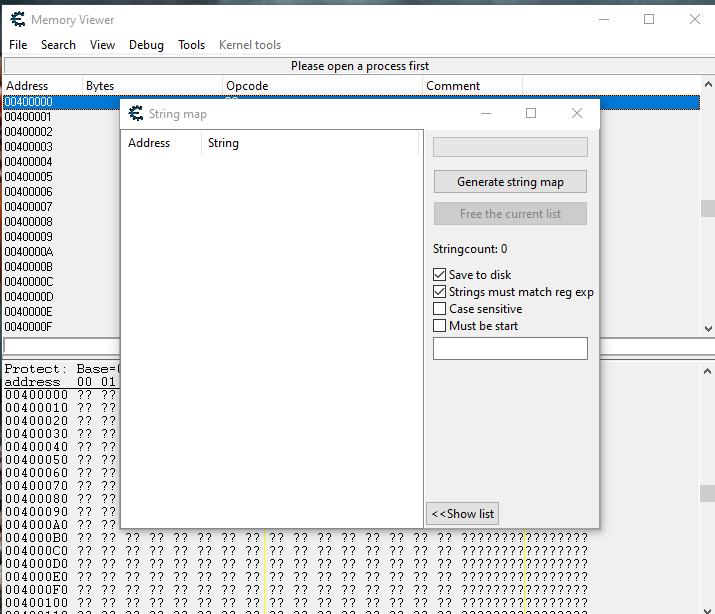
Task: Maximize the Memory Viewer window
Action: (649, 19)
